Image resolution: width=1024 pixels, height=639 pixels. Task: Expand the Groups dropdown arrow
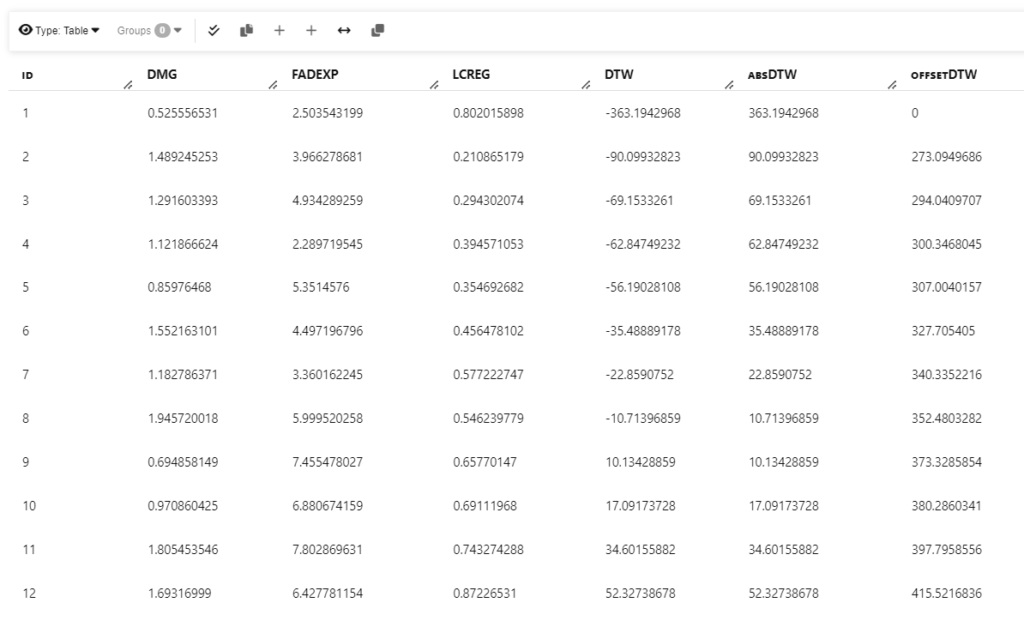click(178, 31)
